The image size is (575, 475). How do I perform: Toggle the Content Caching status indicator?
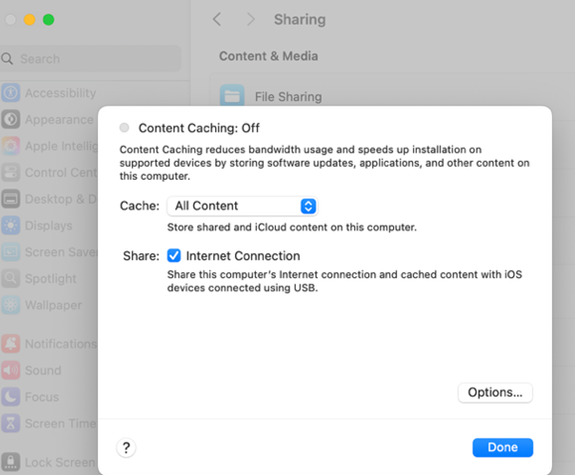[124, 128]
